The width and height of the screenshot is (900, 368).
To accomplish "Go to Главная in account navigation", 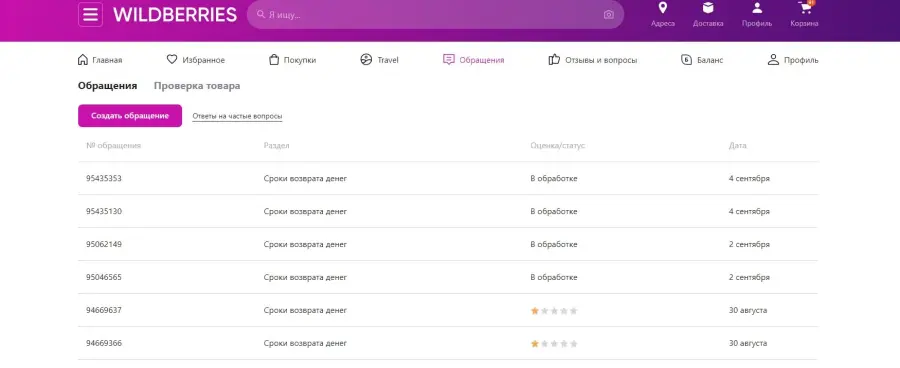I will [x=99, y=60].
